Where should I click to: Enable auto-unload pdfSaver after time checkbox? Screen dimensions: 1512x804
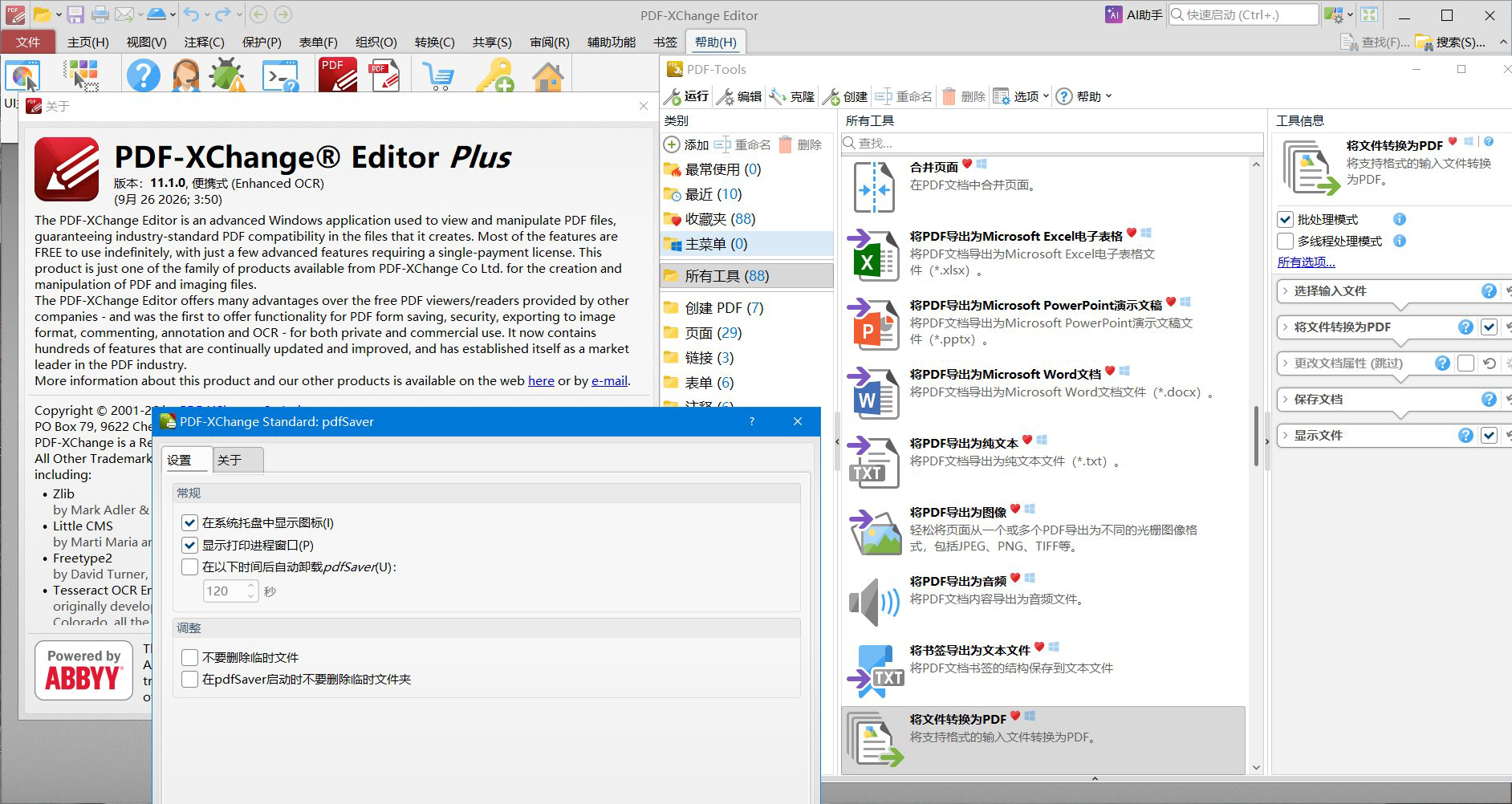pyautogui.click(x=190, y=566)
